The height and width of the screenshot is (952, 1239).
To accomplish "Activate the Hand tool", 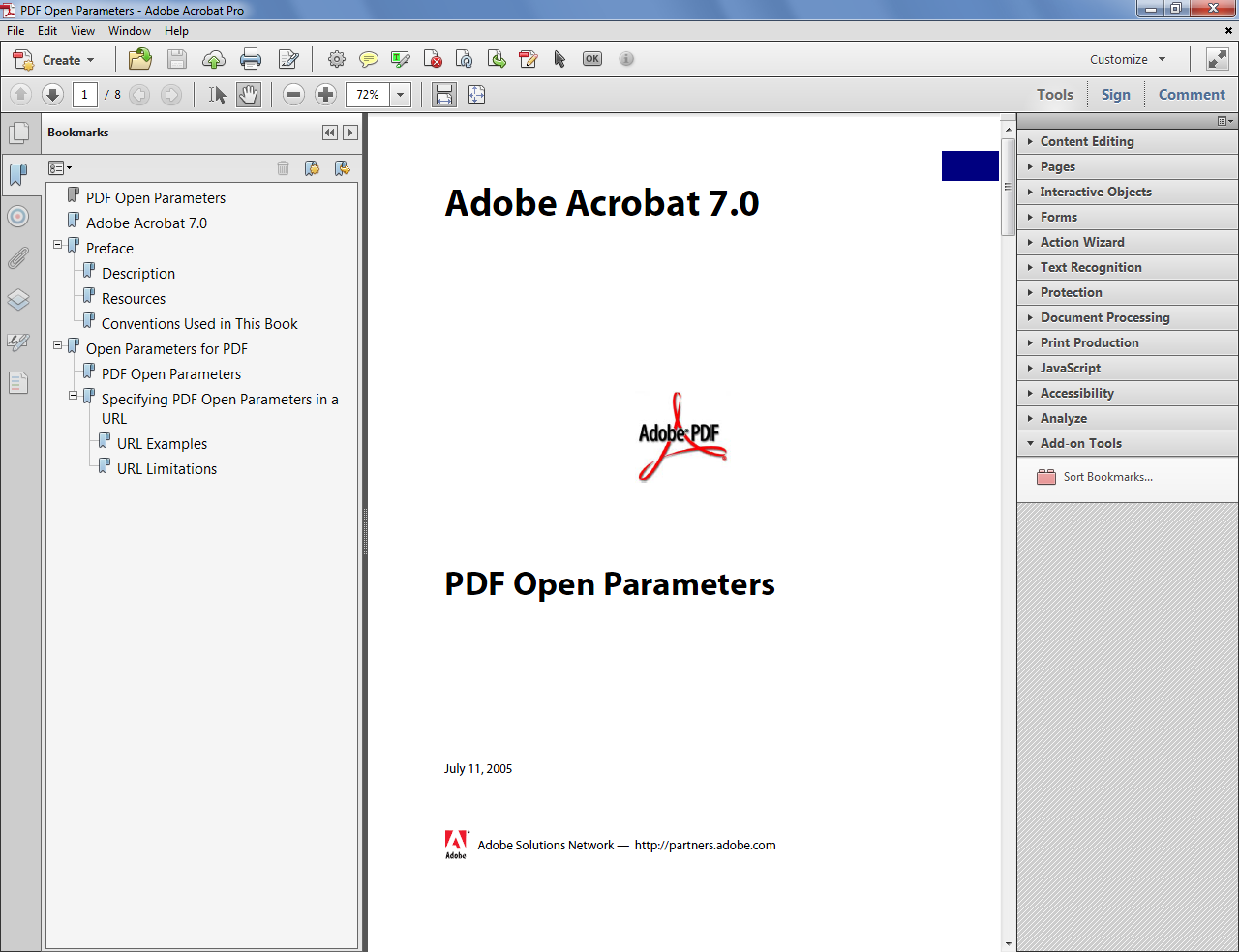I will (249, 94).
